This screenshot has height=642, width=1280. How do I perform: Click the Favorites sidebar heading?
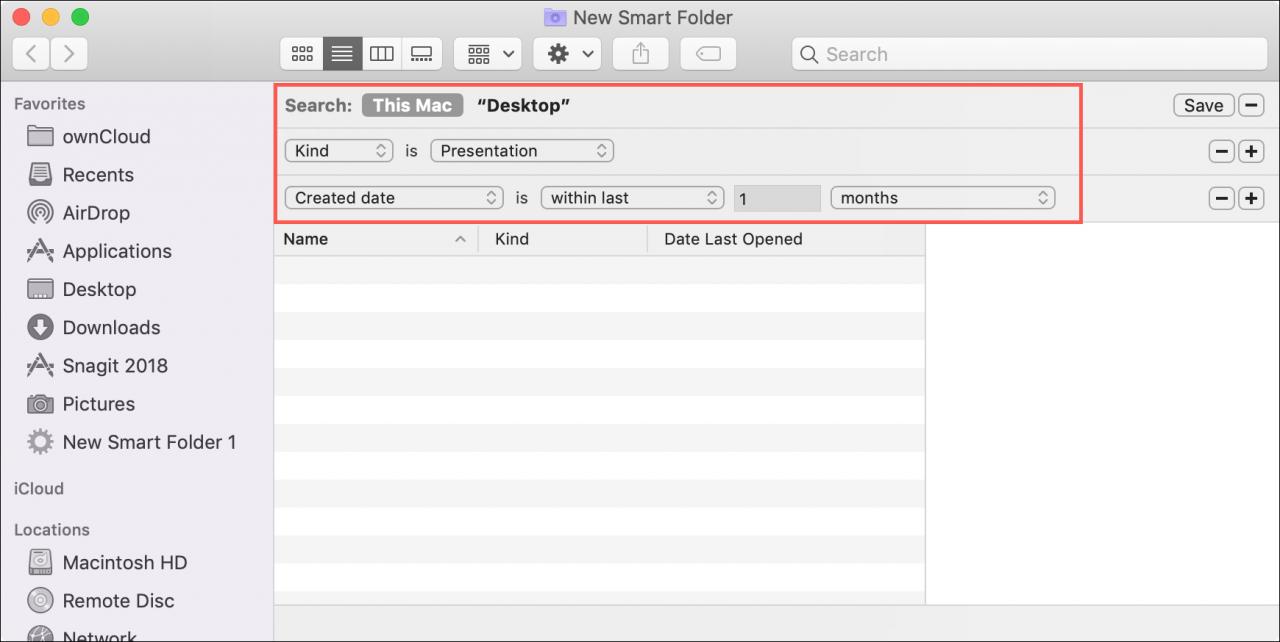pos(50,104)
